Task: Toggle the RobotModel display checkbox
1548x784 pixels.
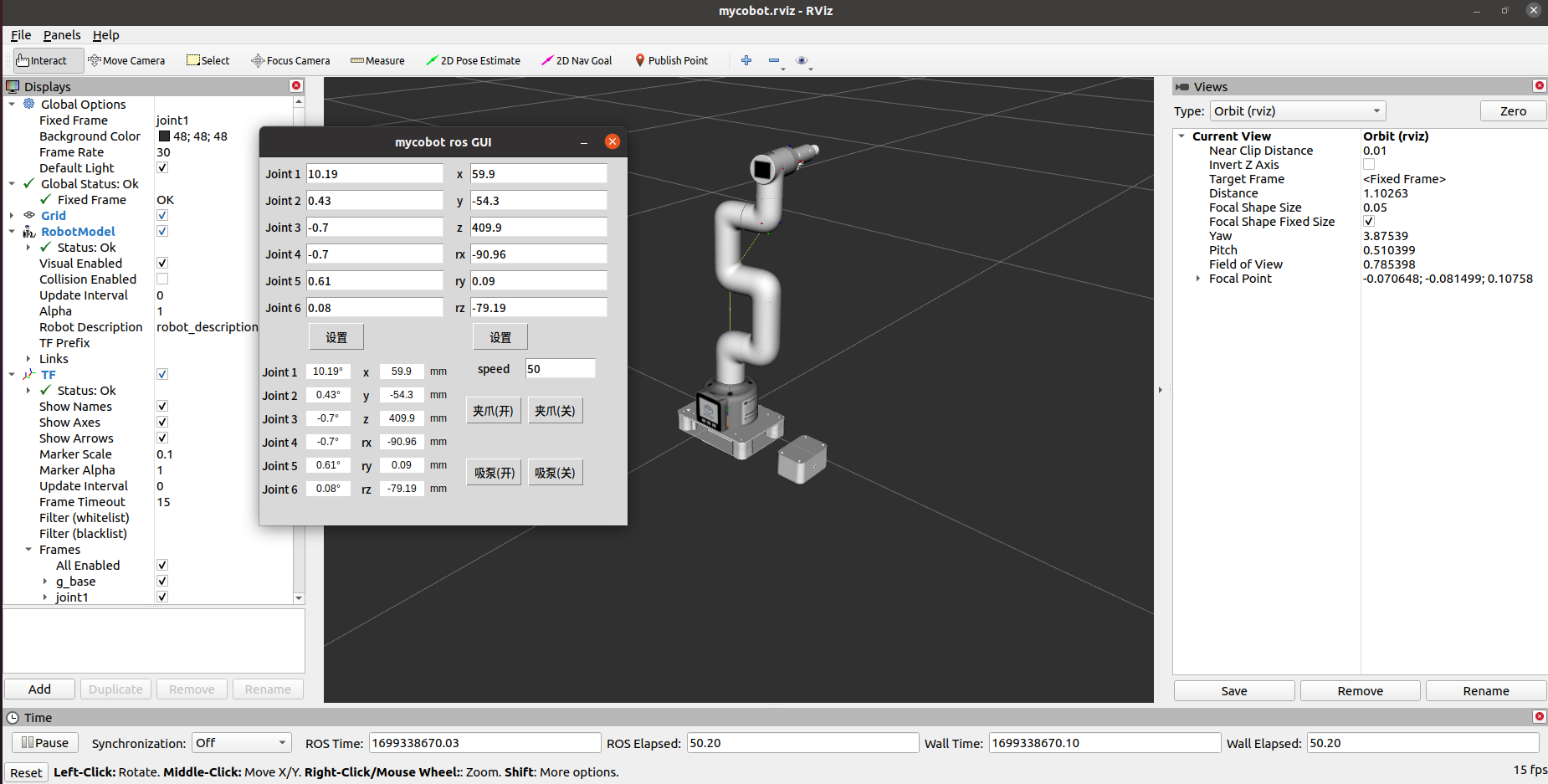Action: pyautogui.click(x=162, y=231)
